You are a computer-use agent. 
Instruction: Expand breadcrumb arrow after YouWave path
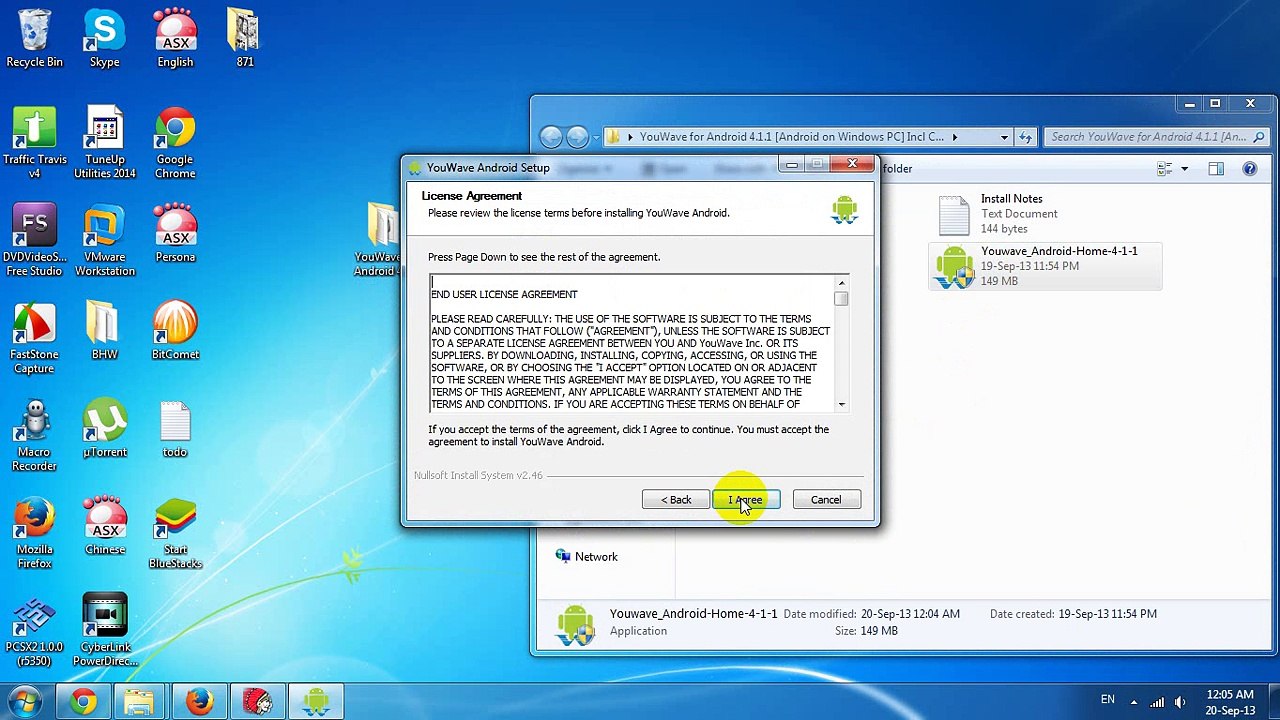pos(954,137)
